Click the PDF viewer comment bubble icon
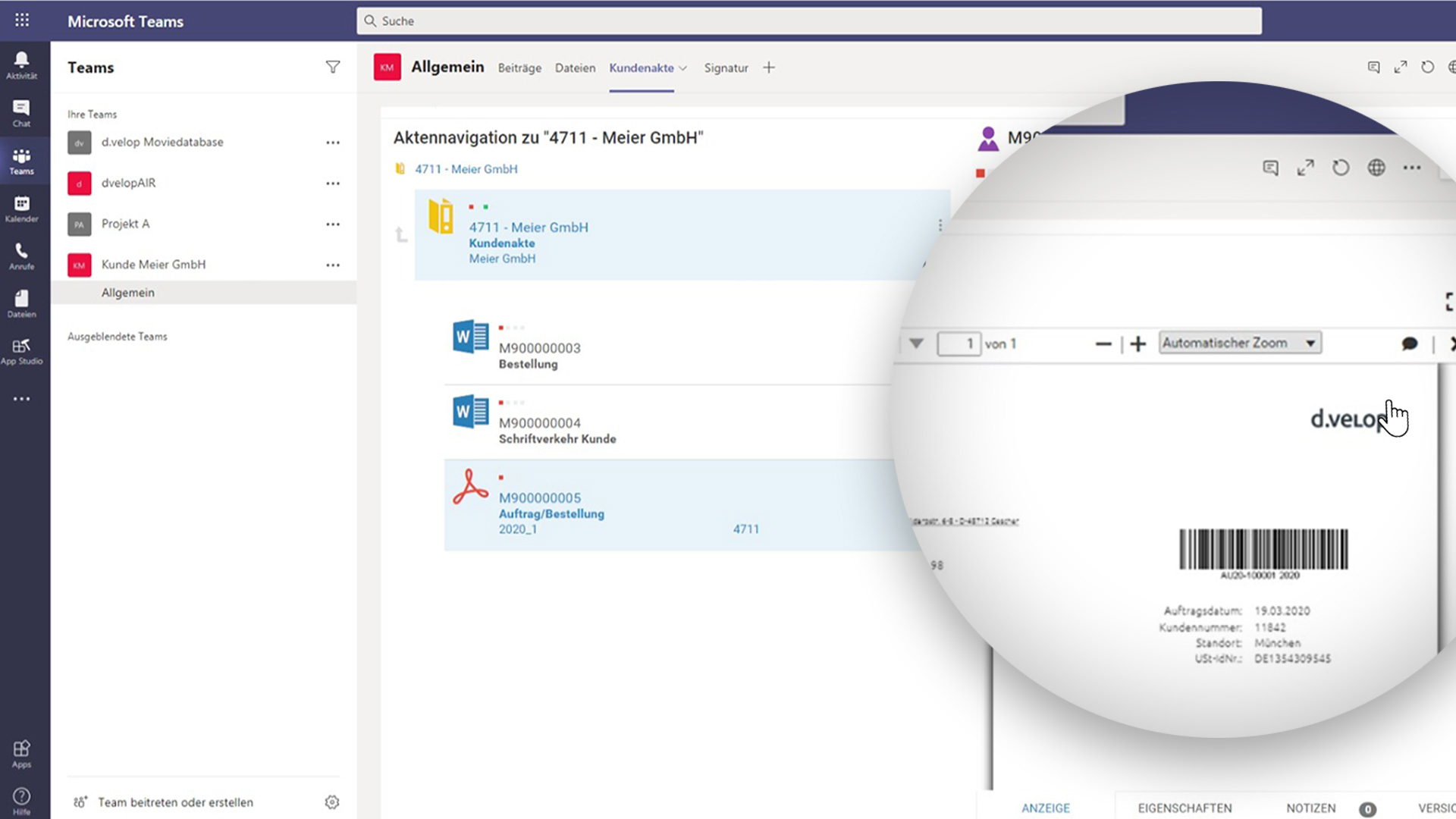Screen dimensions: 1456x819 tap(1410, 344)
